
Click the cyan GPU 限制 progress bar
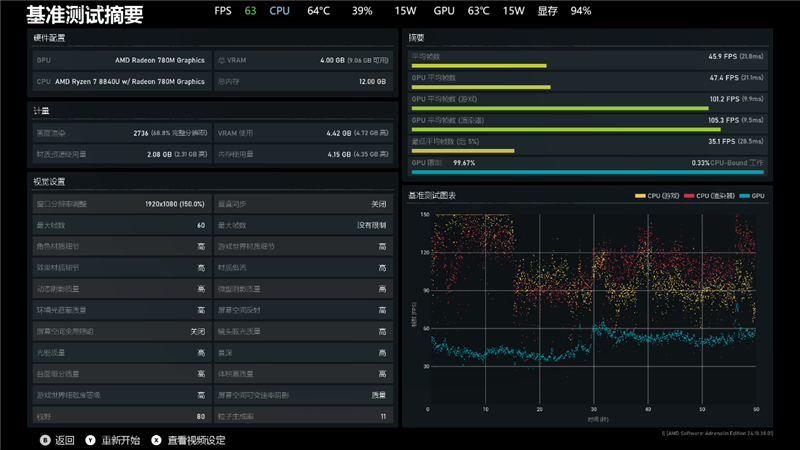tap(588, 172)
